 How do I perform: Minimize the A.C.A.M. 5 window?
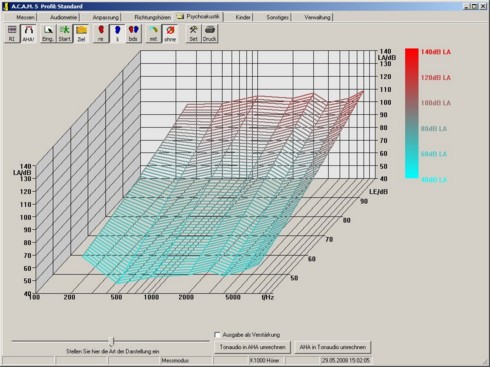point(466,6)
